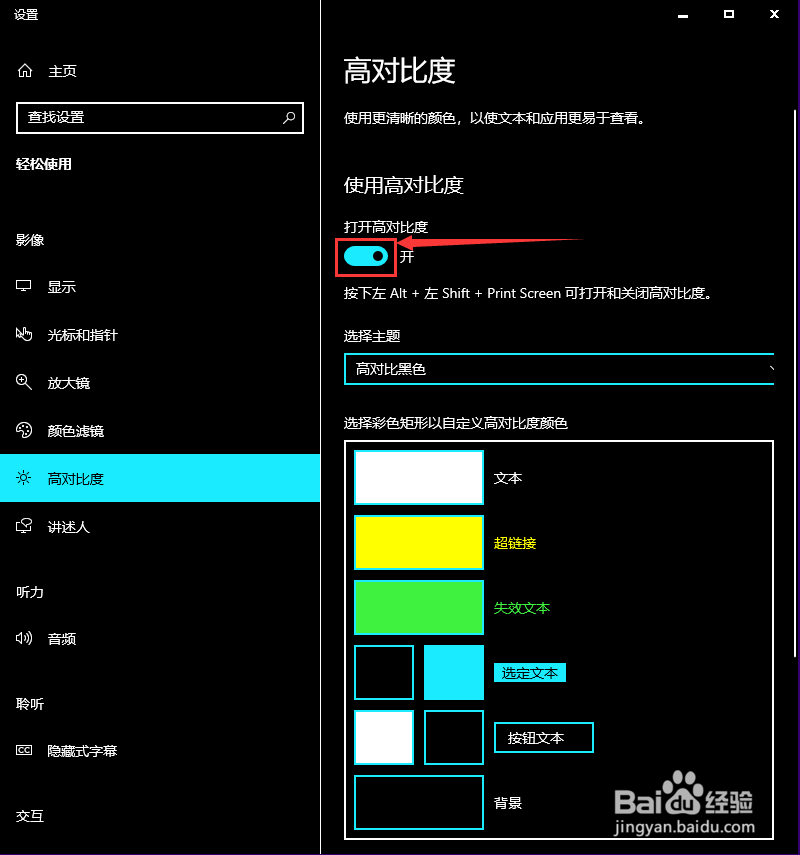Click the 超链接 sample text
800x855 pixels.
(x=515, y=543)
